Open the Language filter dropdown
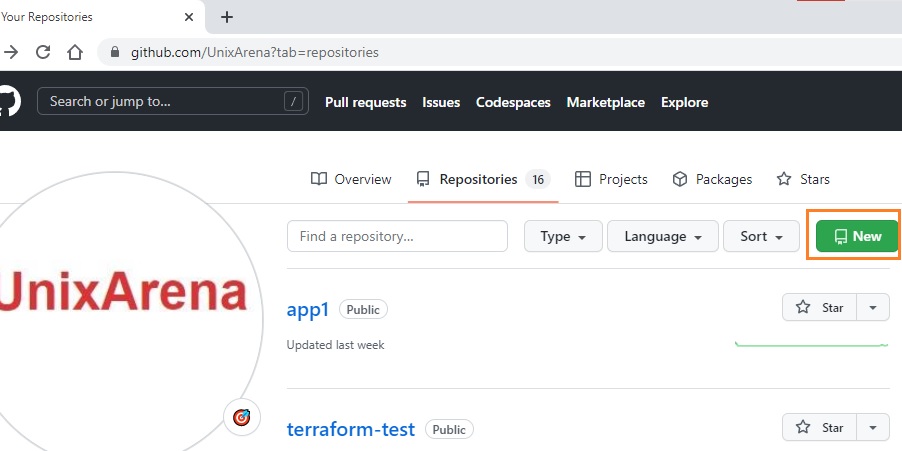 (x=663, y=236)
